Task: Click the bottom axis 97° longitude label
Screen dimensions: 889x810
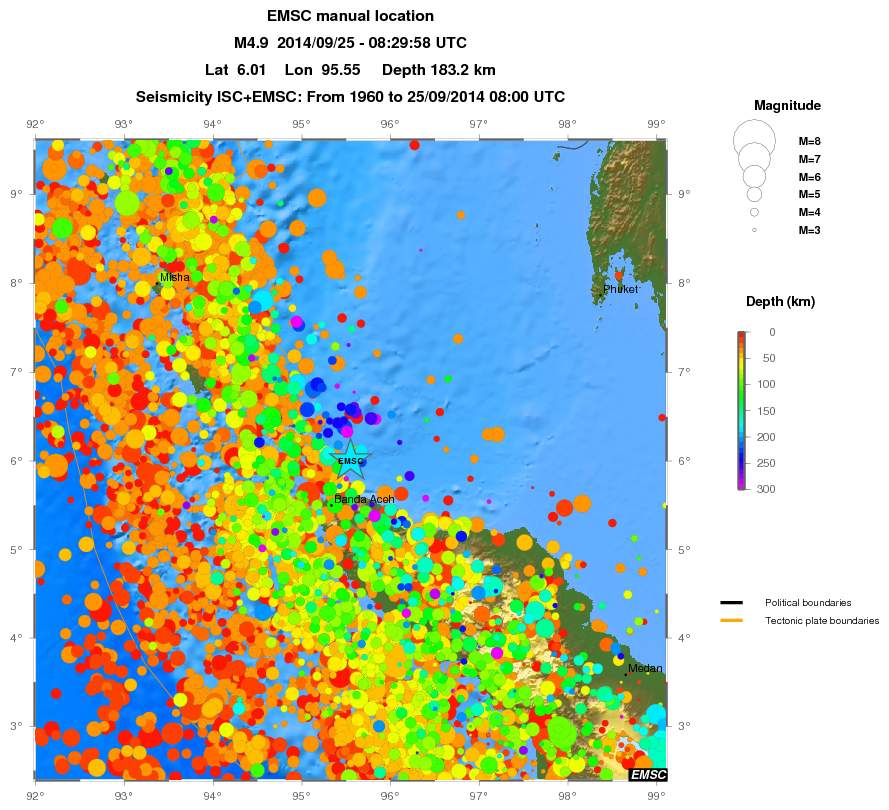Action: tap(479, 796)
